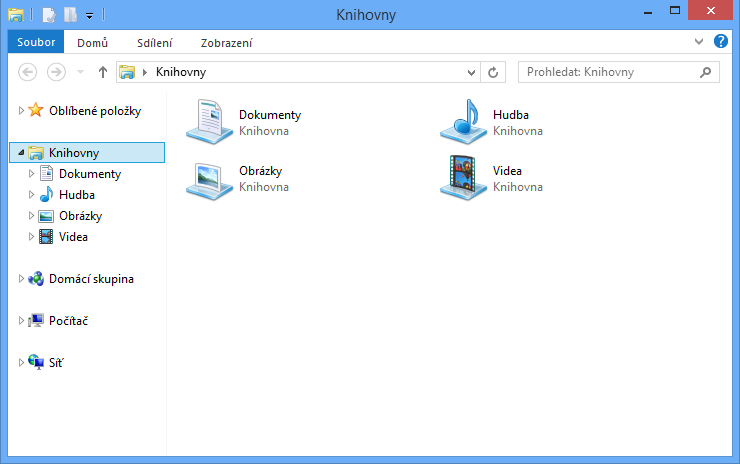740x464 pixels.
Task: Click the search magnifier icon
Action: click(x=706, y=72)
